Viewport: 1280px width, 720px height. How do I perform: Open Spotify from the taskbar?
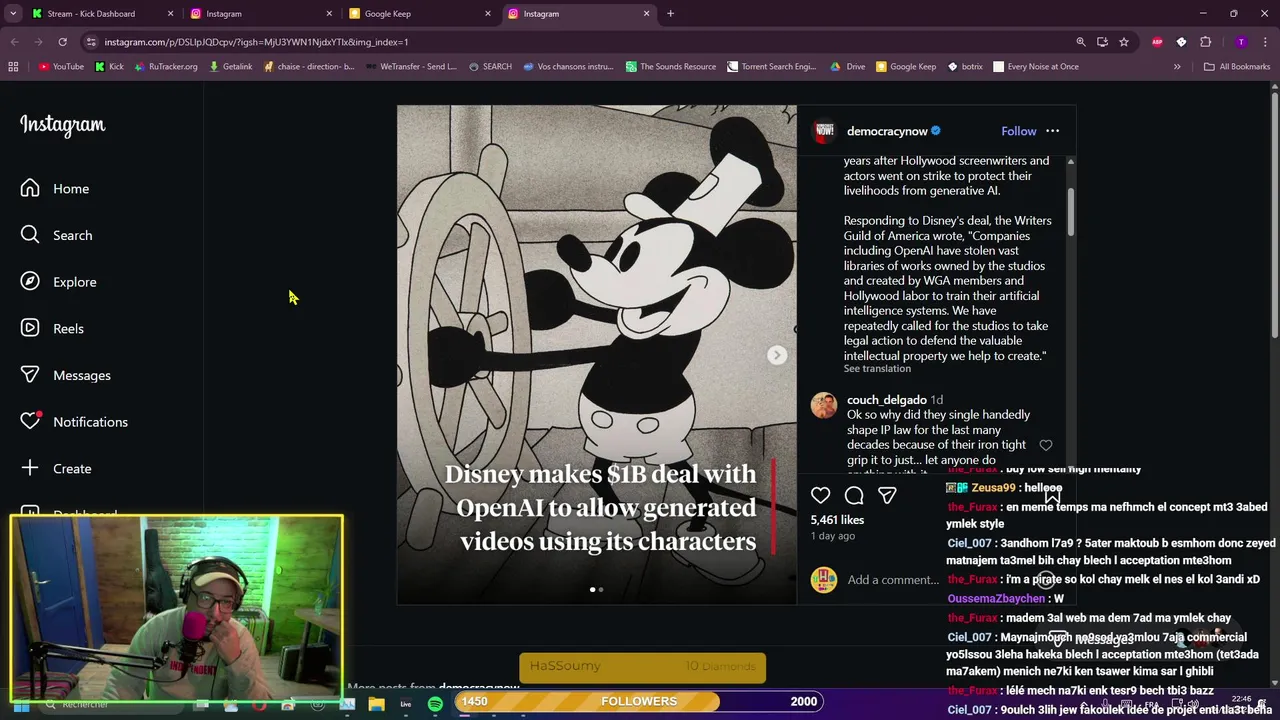tap(435, 704)
